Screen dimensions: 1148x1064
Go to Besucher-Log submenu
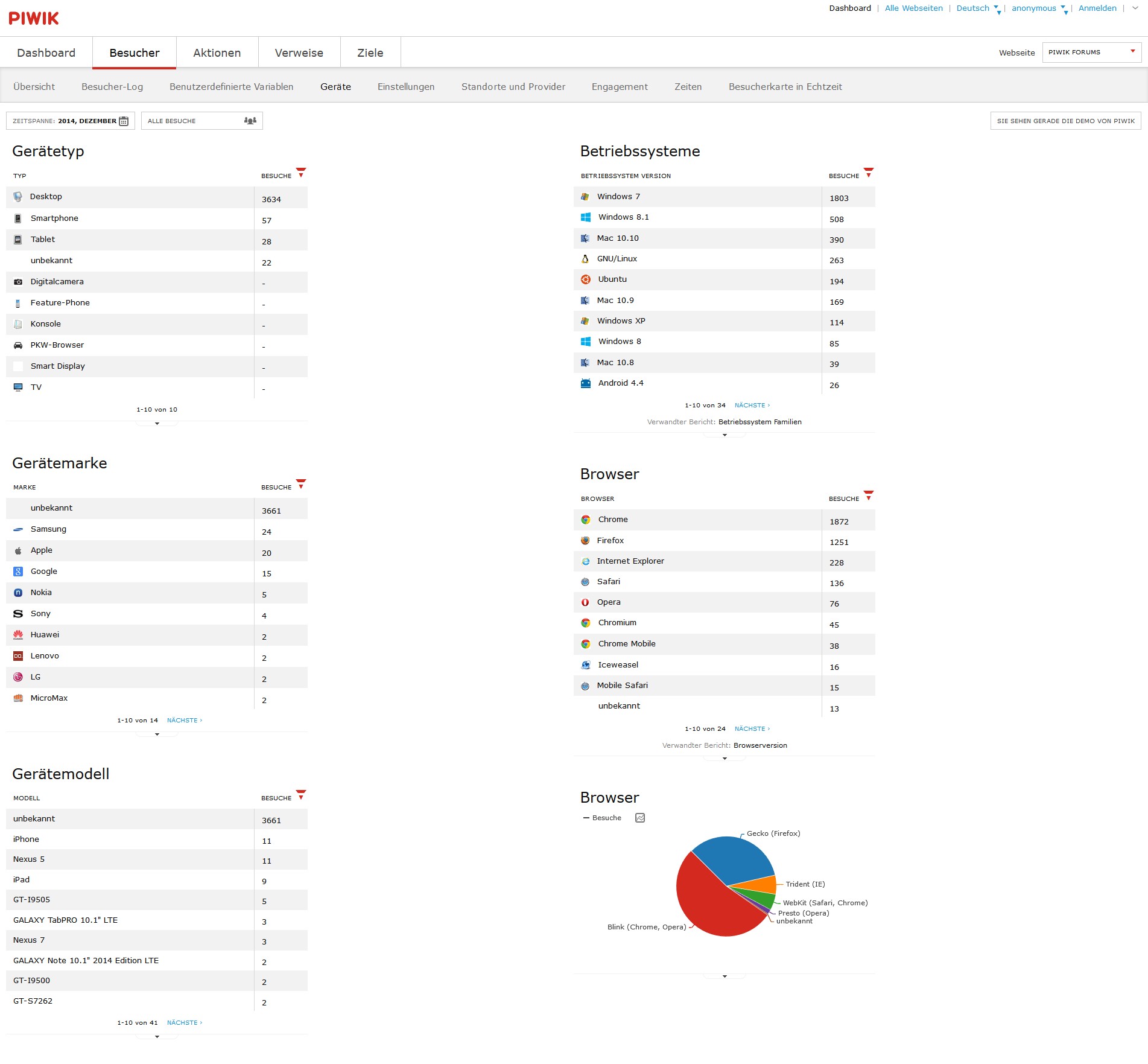(x=112, y=87)
